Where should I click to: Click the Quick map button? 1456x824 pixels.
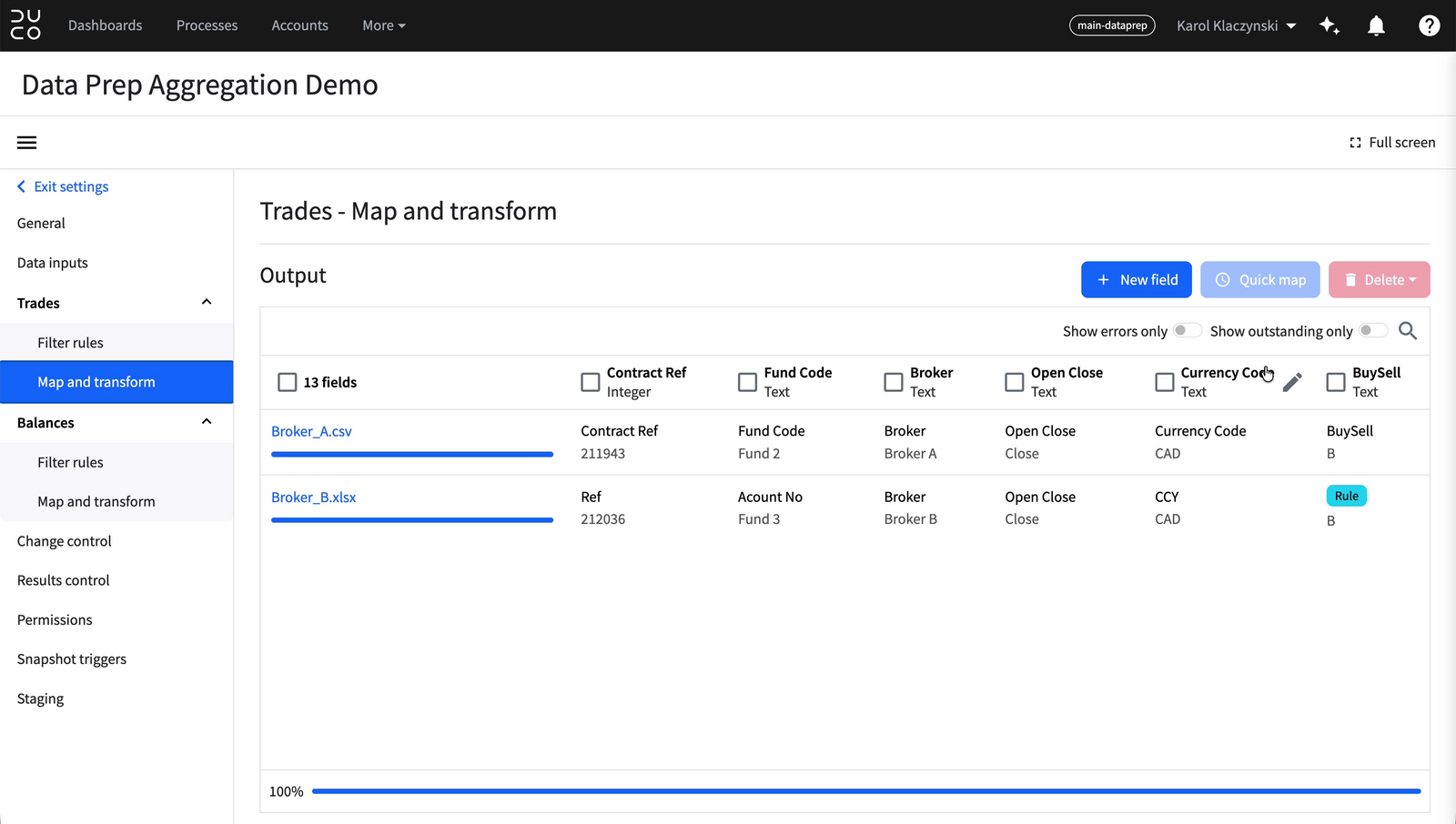click(1259, 280)
